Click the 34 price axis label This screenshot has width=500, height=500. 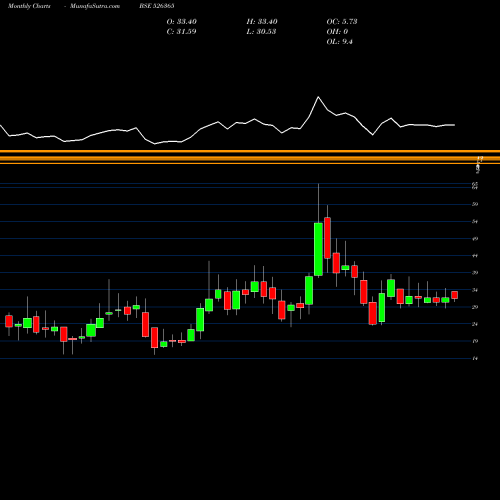(475, 290)
